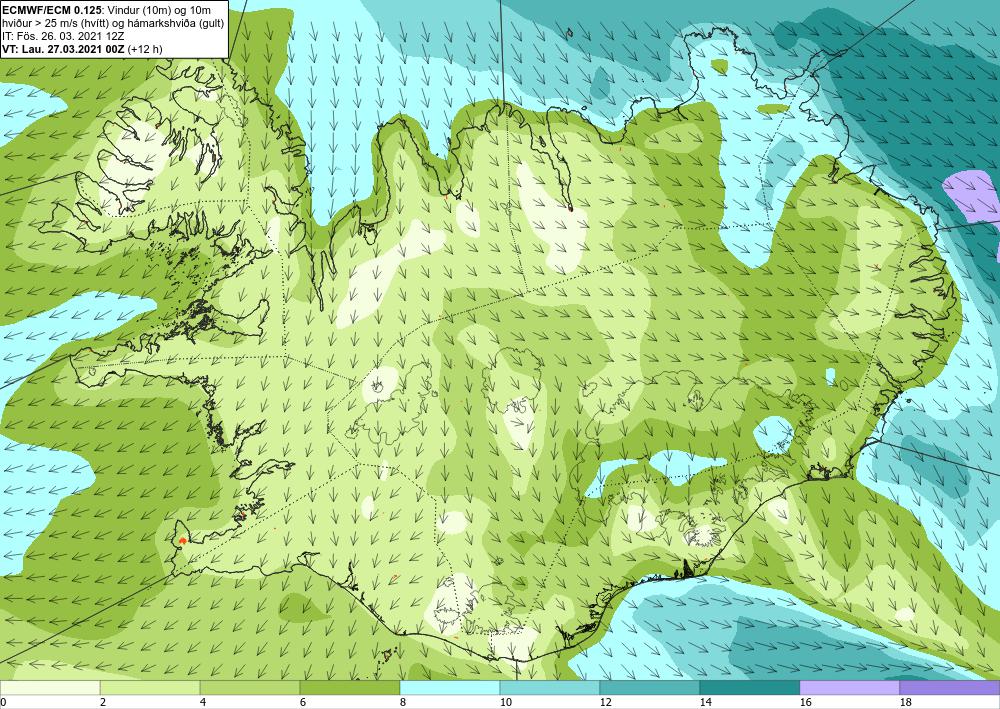
Task: Click the "ECMWF/ECM 0.125" model title text
Action: pos(51,11)
